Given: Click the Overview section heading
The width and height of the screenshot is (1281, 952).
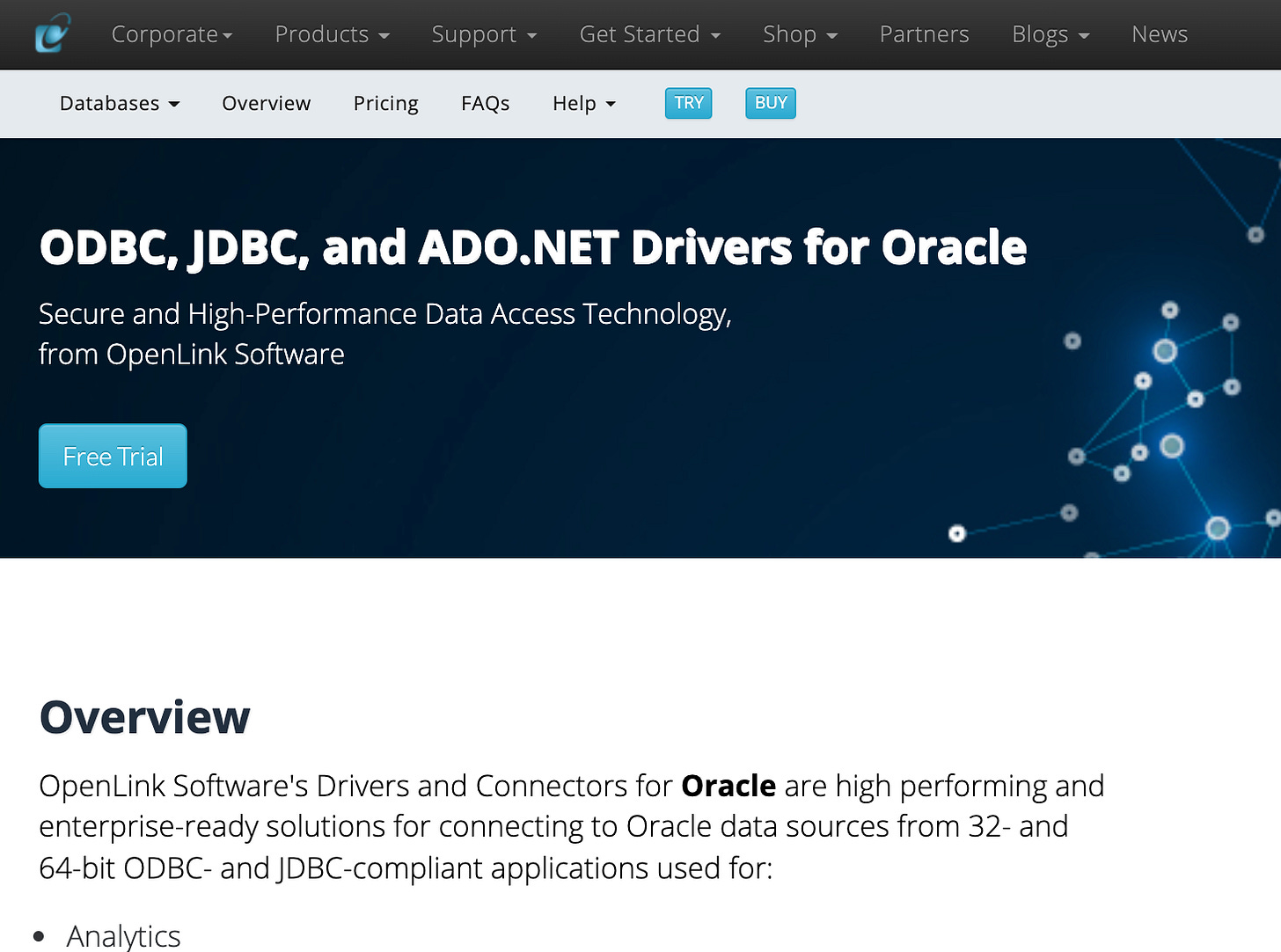Looking at the screenshot, I should pos(145,716).
